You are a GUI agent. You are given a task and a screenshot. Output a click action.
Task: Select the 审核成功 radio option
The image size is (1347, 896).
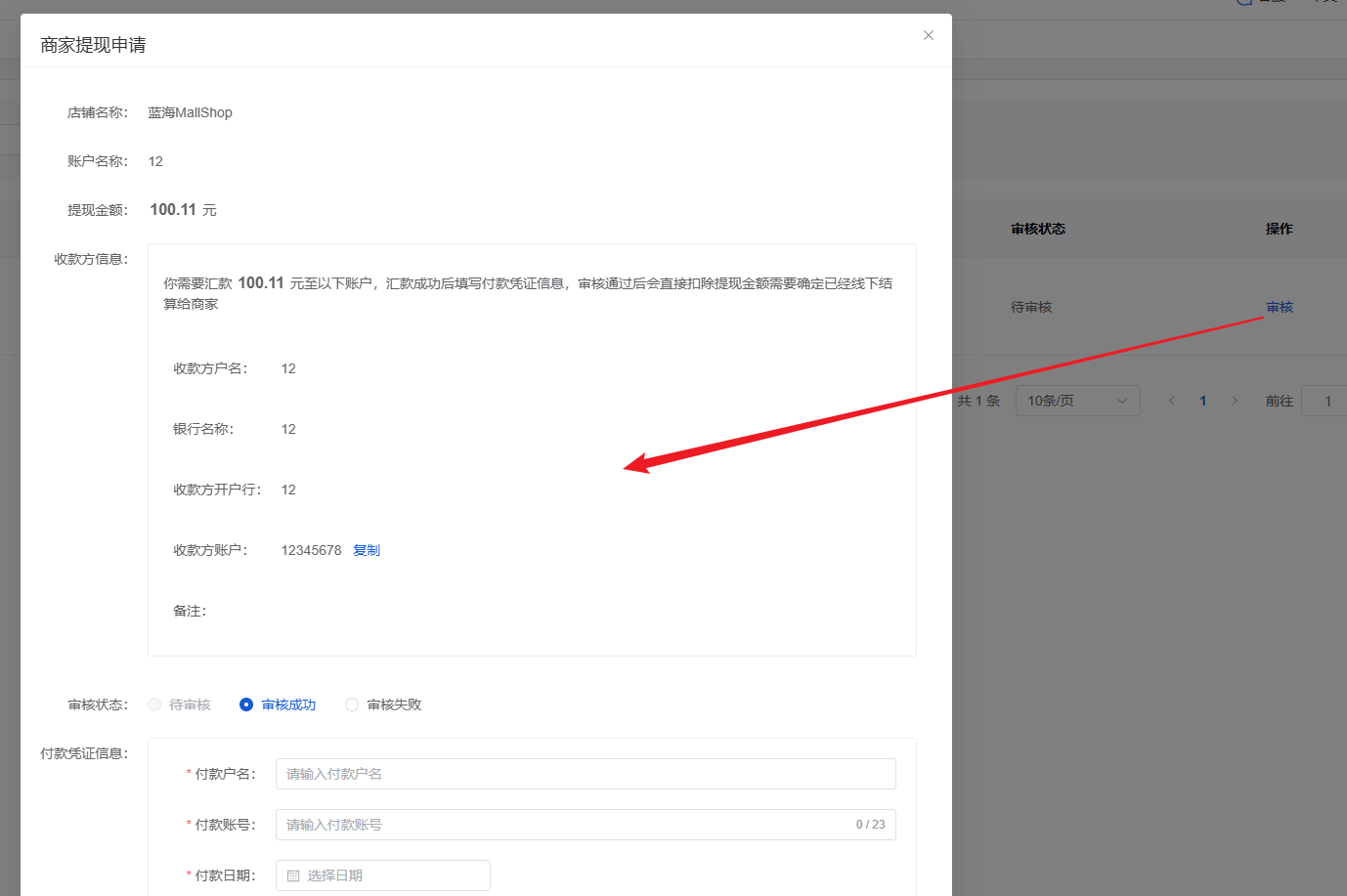(278, 704)
